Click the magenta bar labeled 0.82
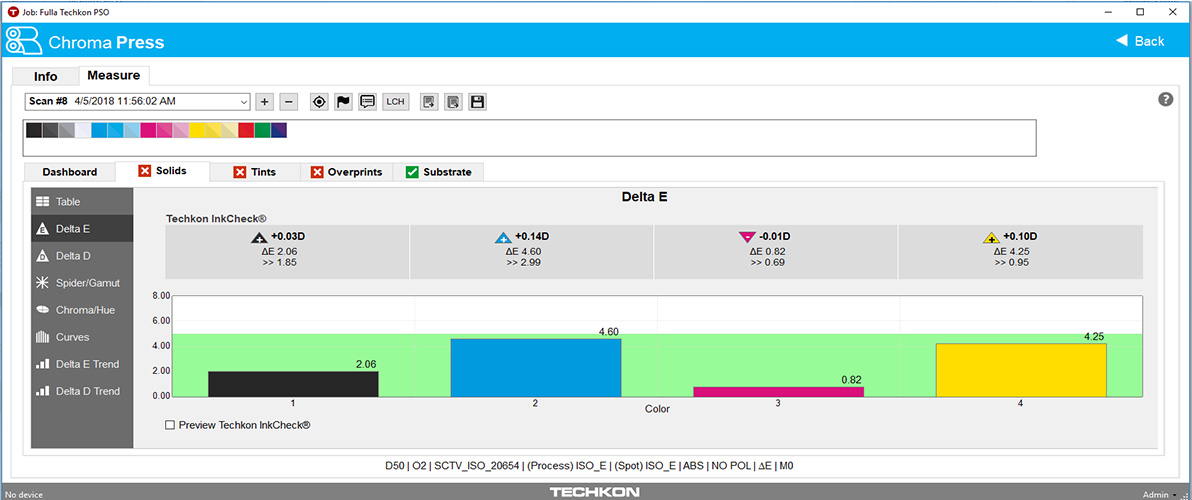This screenshot has height=500, width=1192. (x=778, y=391)
